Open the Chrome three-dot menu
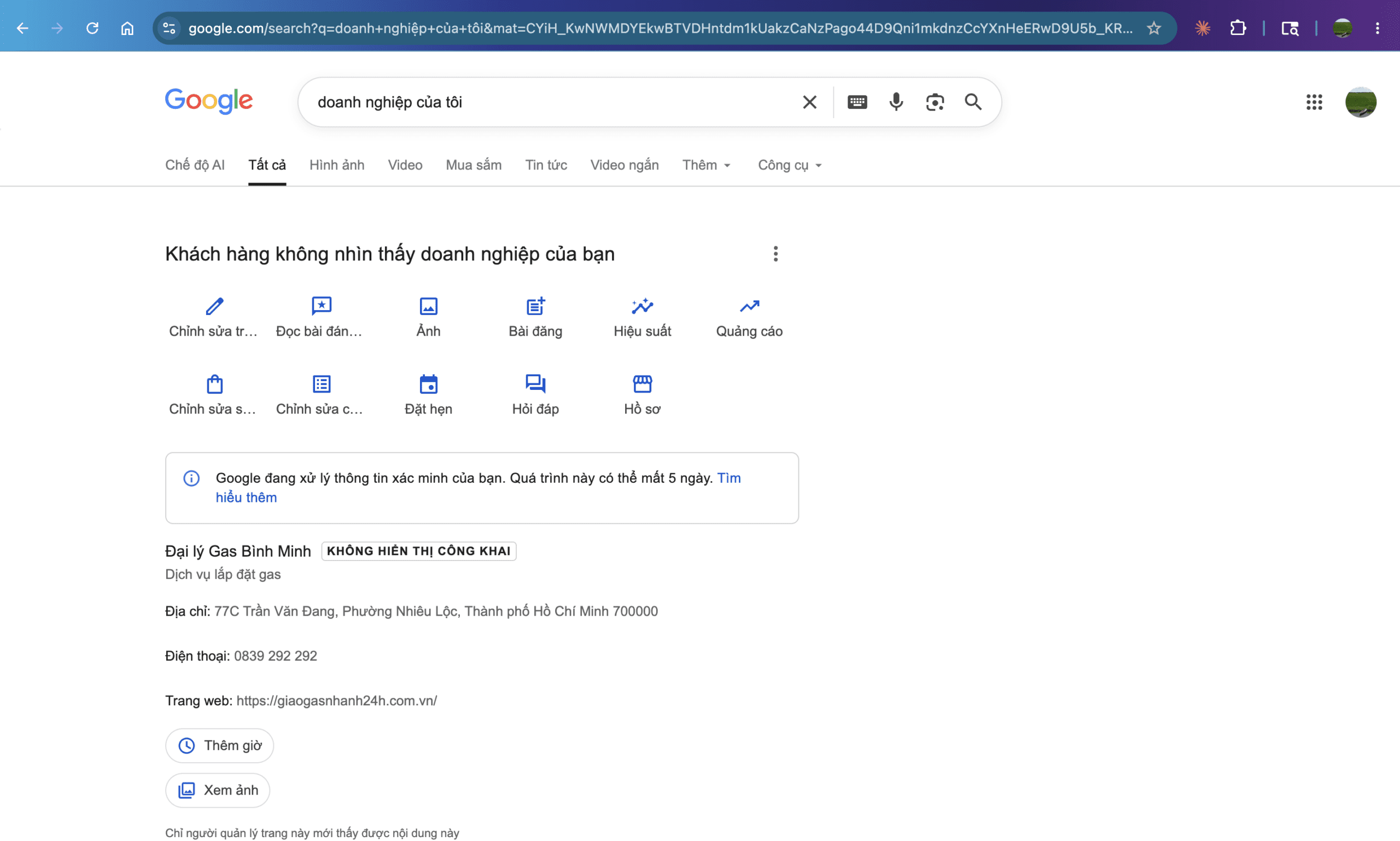 pyautogui.click(x=1378, y=28)
